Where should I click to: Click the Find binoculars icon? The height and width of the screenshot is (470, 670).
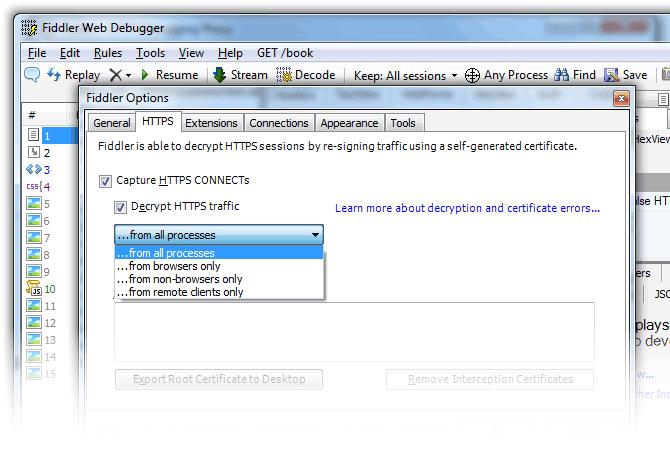click(561, 75)
